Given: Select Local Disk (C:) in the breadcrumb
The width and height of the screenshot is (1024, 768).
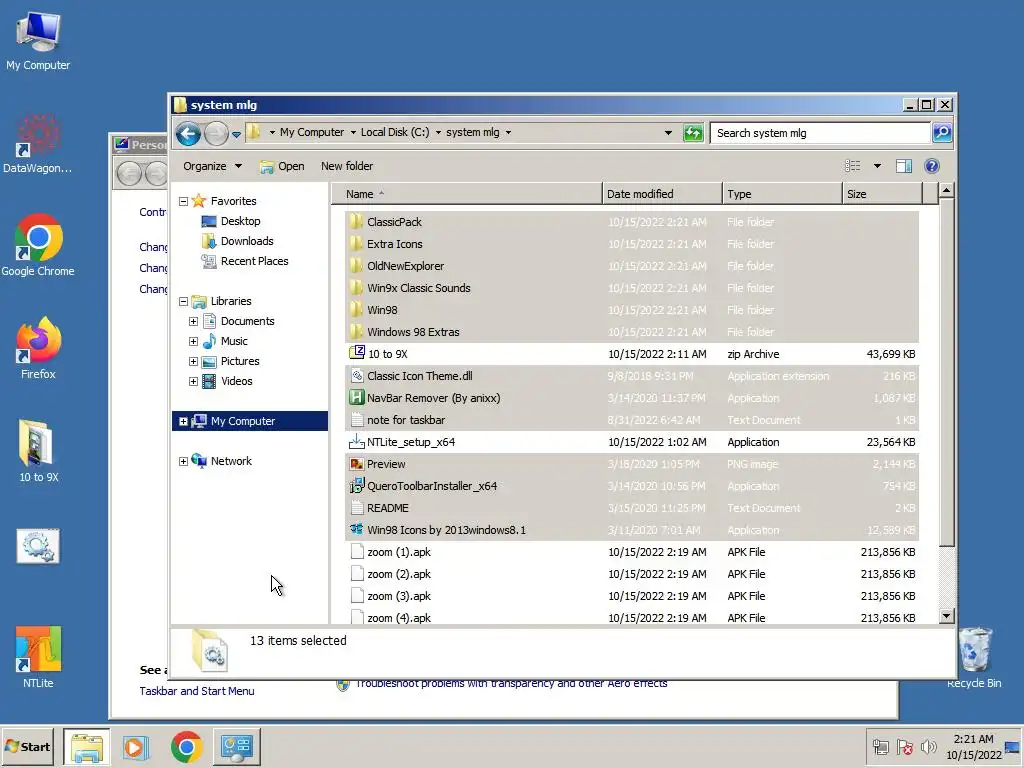Looking at the screenshot, I should click(395, 132).
